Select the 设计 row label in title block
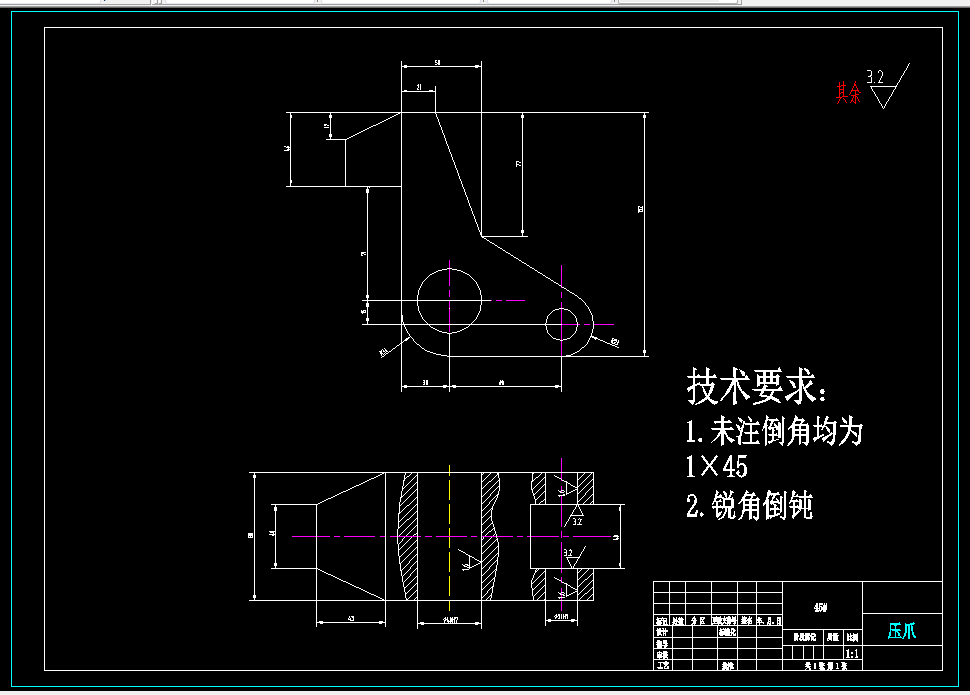Image resolution: width=970 pixels, height=695 pixels. 662,632
